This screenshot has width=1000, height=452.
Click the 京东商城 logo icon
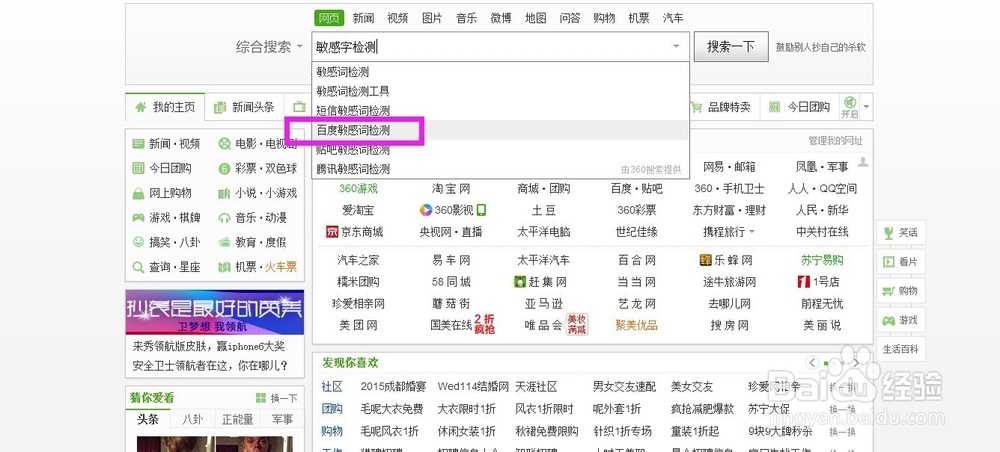pyautogui.click(x=331, y=231)
